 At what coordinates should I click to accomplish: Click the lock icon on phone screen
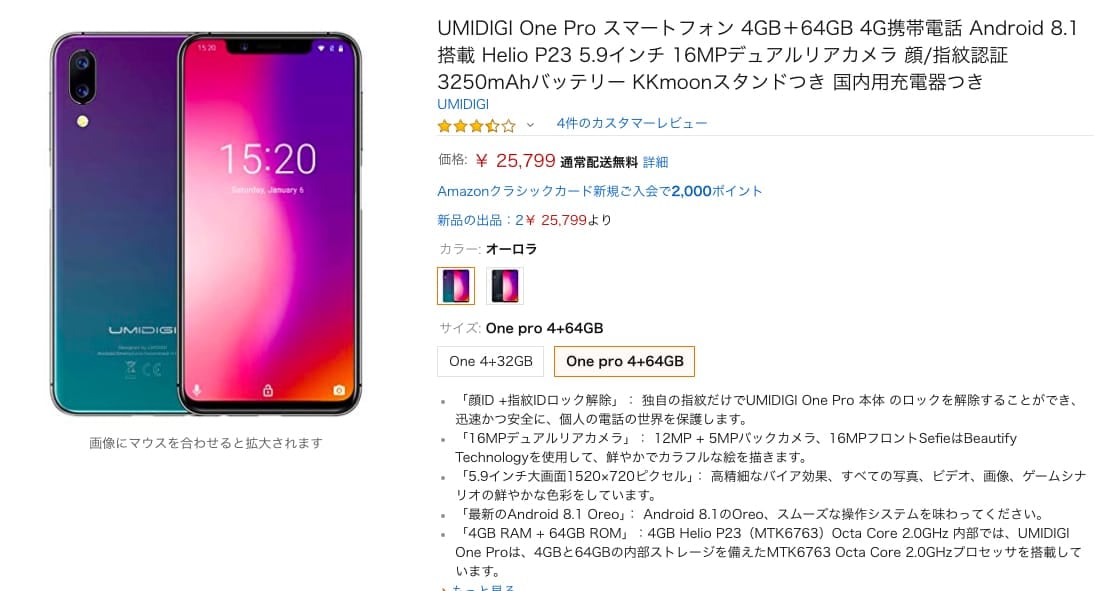[x=268, y=390]
